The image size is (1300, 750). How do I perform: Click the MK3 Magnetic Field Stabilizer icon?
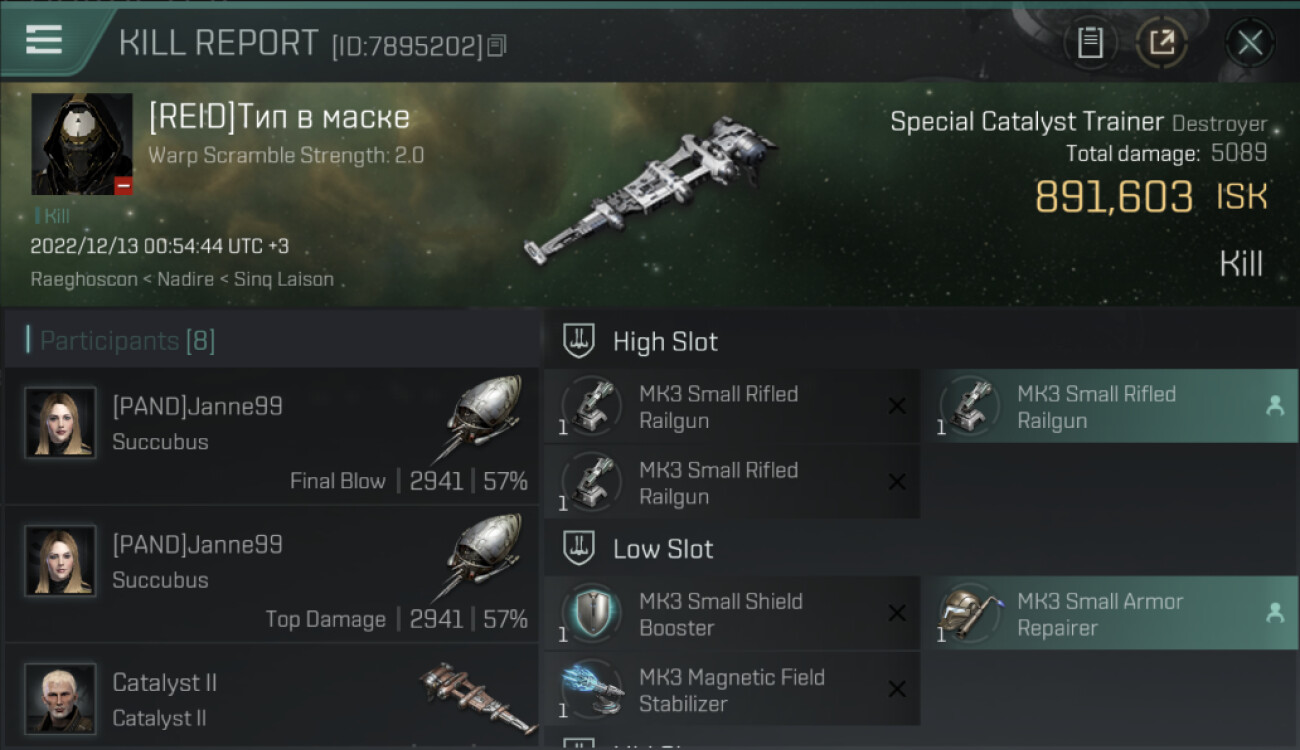pos(592,689)
